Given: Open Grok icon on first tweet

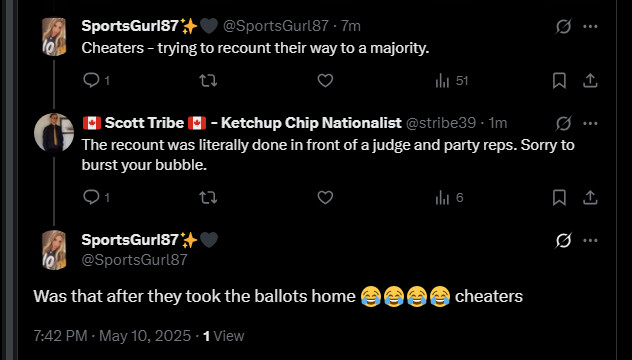Looking at the screenshot, I should pos(563,27).
